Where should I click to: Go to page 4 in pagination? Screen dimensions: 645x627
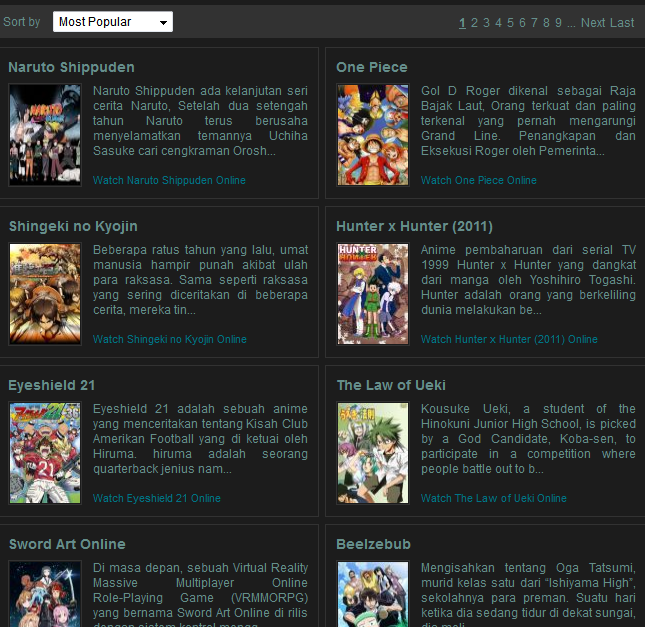pyautogui.click(x=498, y=23)
